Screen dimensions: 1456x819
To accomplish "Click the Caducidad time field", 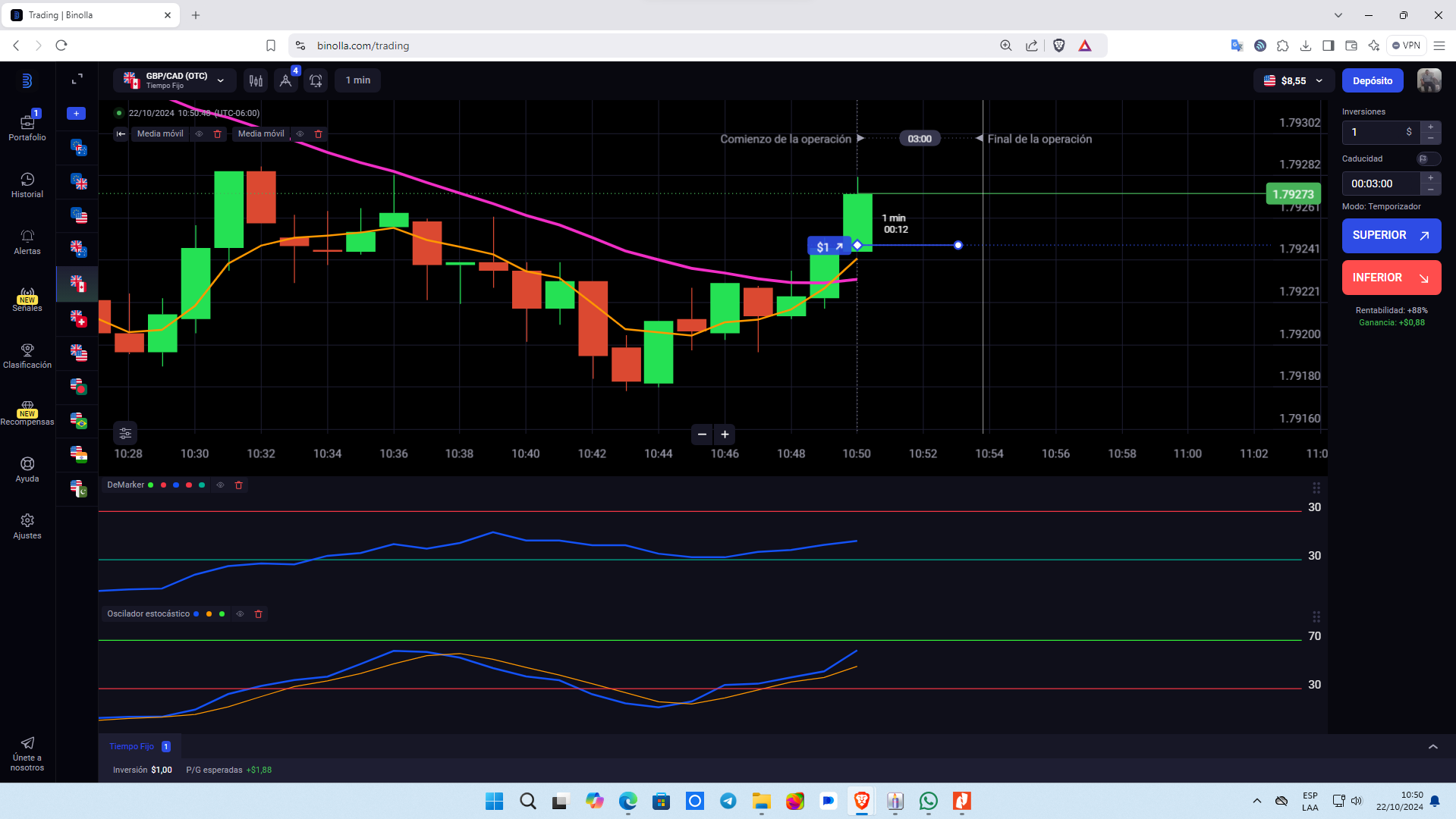I will (1381, 184).
